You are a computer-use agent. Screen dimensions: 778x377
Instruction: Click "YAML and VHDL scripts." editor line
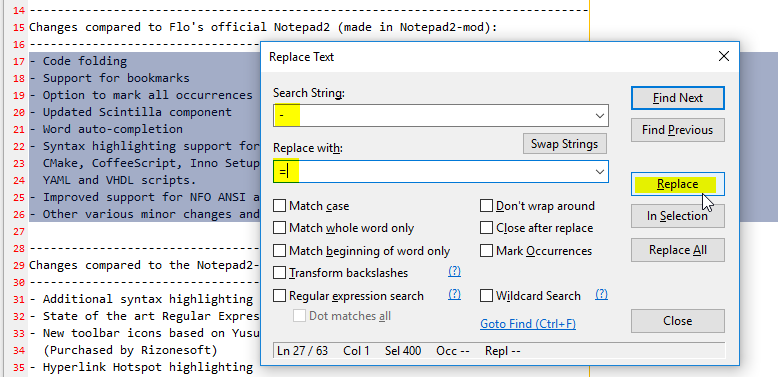coord(120,180)
